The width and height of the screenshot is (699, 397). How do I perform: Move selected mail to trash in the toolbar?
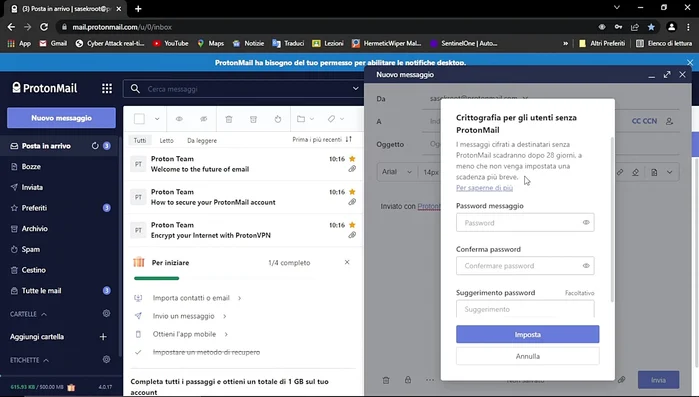[229, 119]
